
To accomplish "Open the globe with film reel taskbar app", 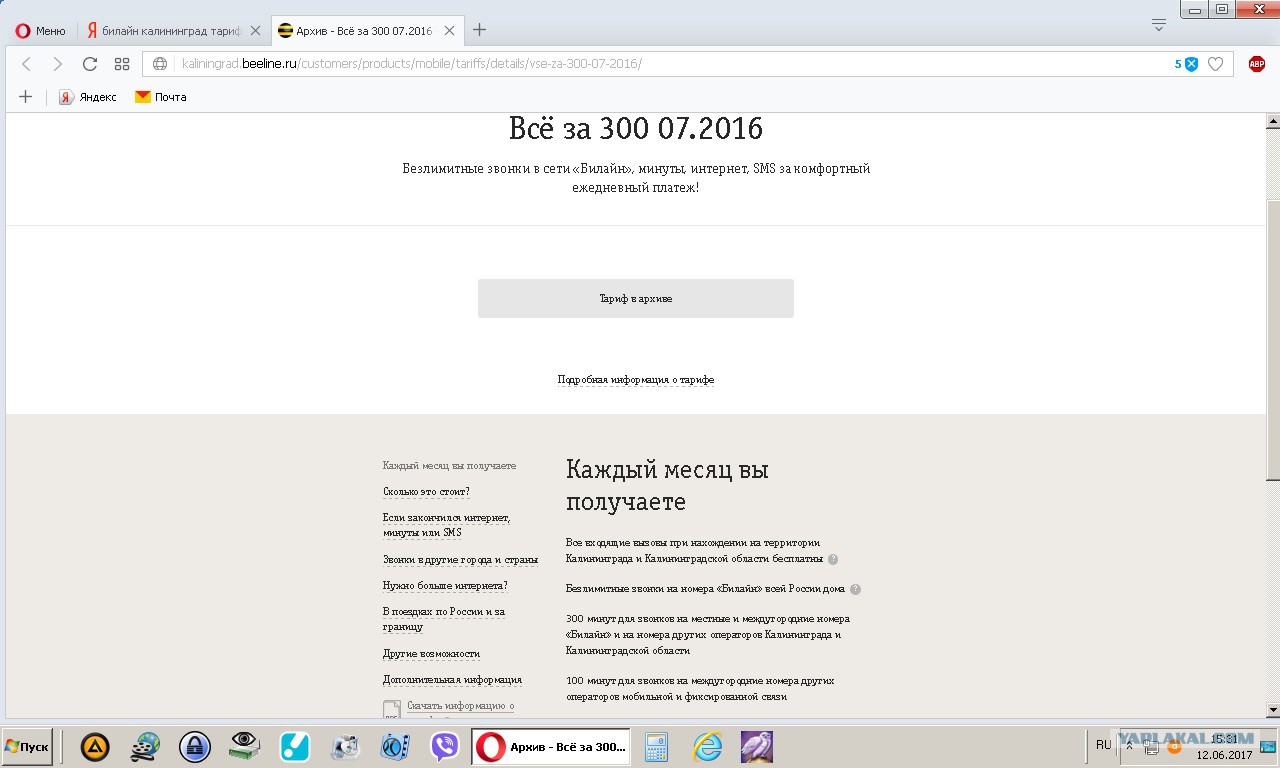I will (145, 747).
